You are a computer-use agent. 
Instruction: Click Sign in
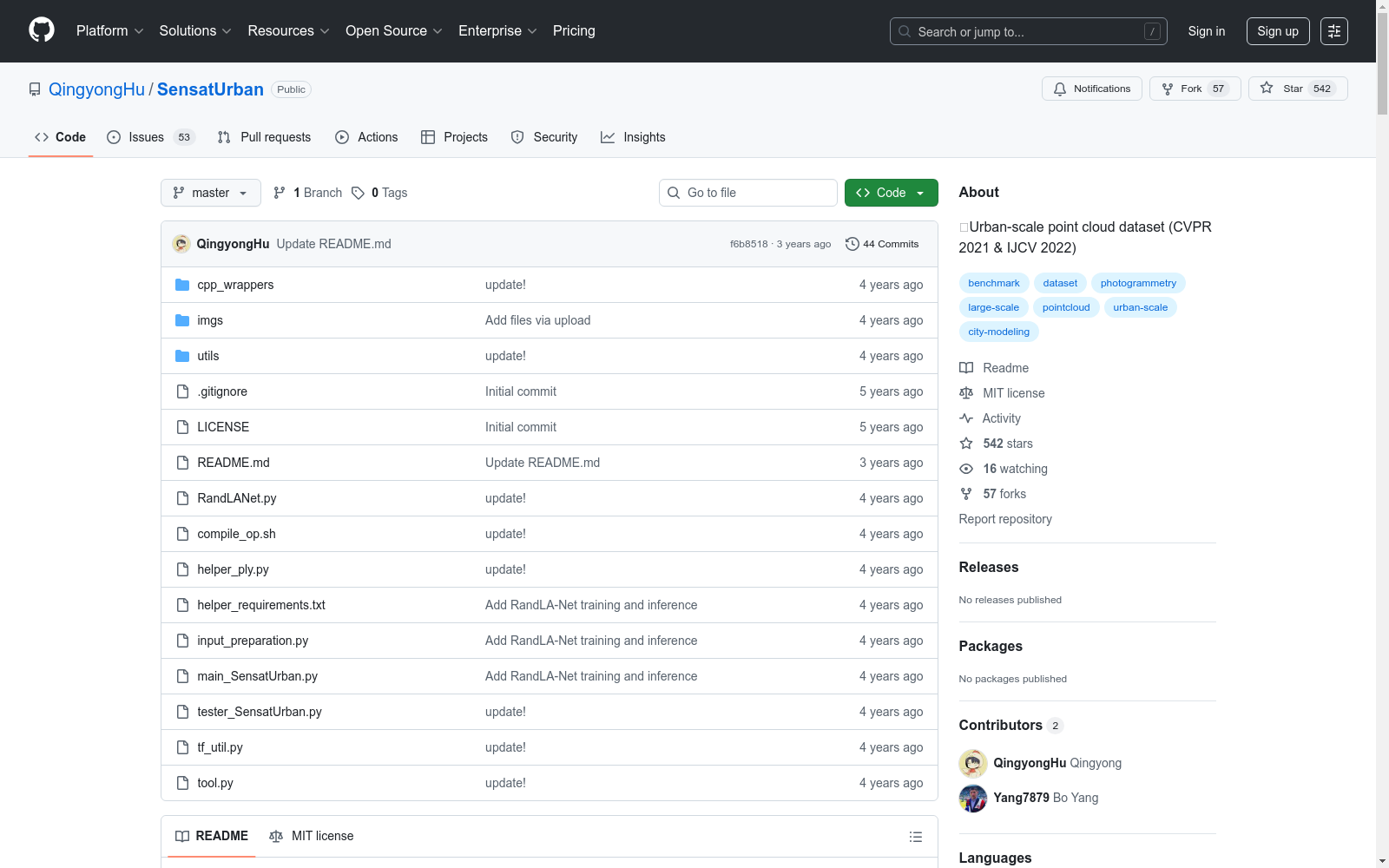1207,31
